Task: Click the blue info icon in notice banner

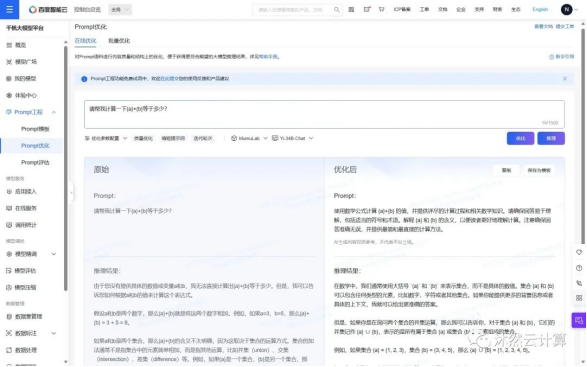Action: [84, 79]
